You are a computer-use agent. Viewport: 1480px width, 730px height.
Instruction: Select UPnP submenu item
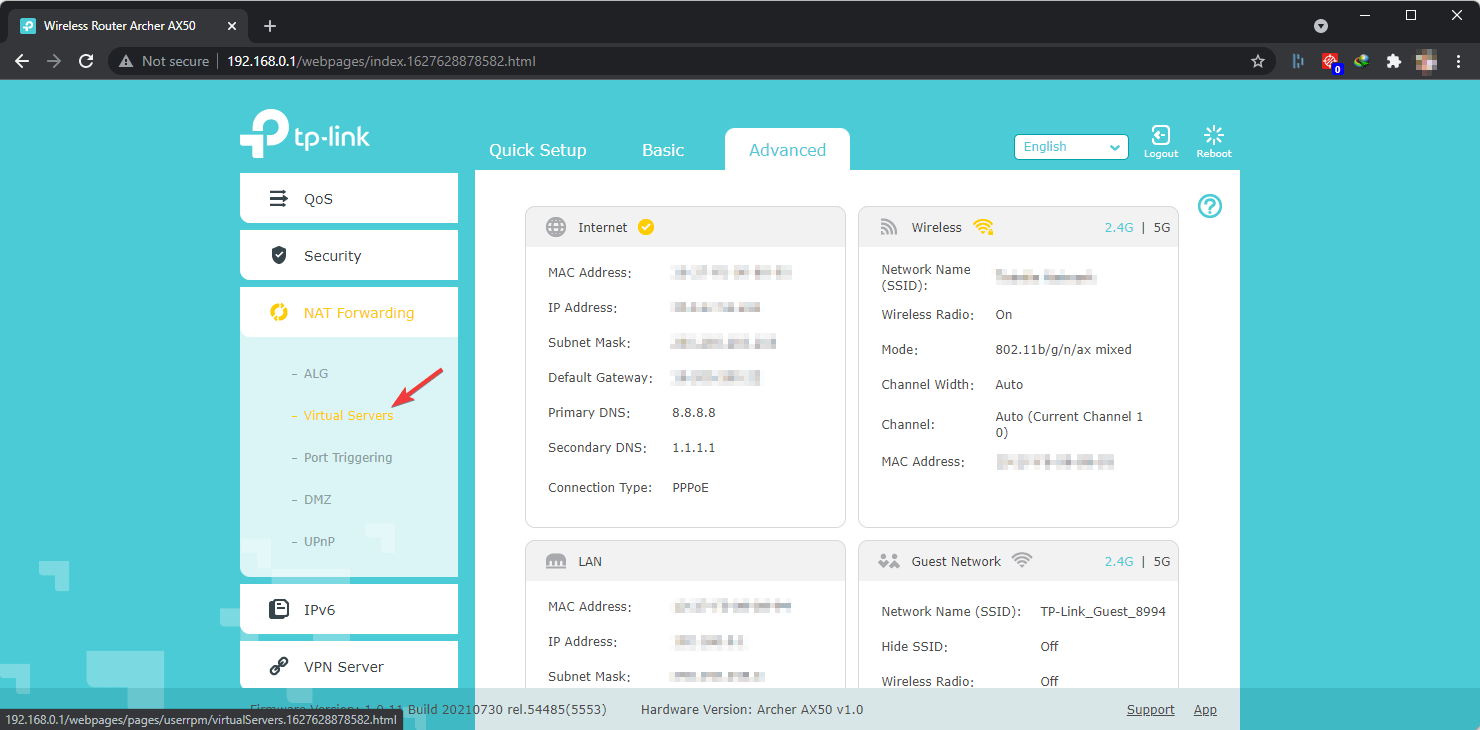pyautogui.click(x=319, y=542)
